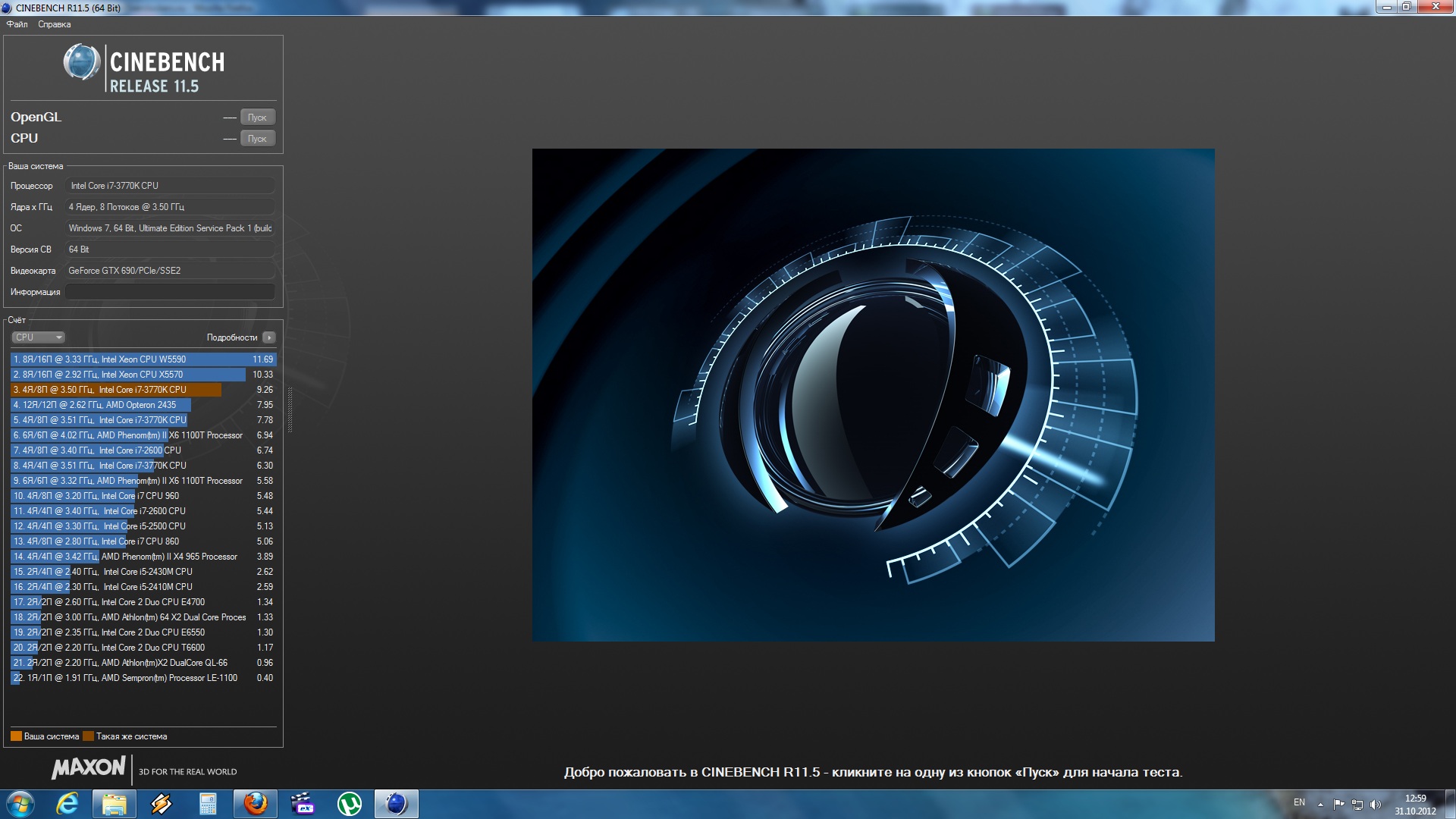This screenshot has width=1456, height=819.
Task: Select the Xeon W5590 ranking entry
Action: 143,359
